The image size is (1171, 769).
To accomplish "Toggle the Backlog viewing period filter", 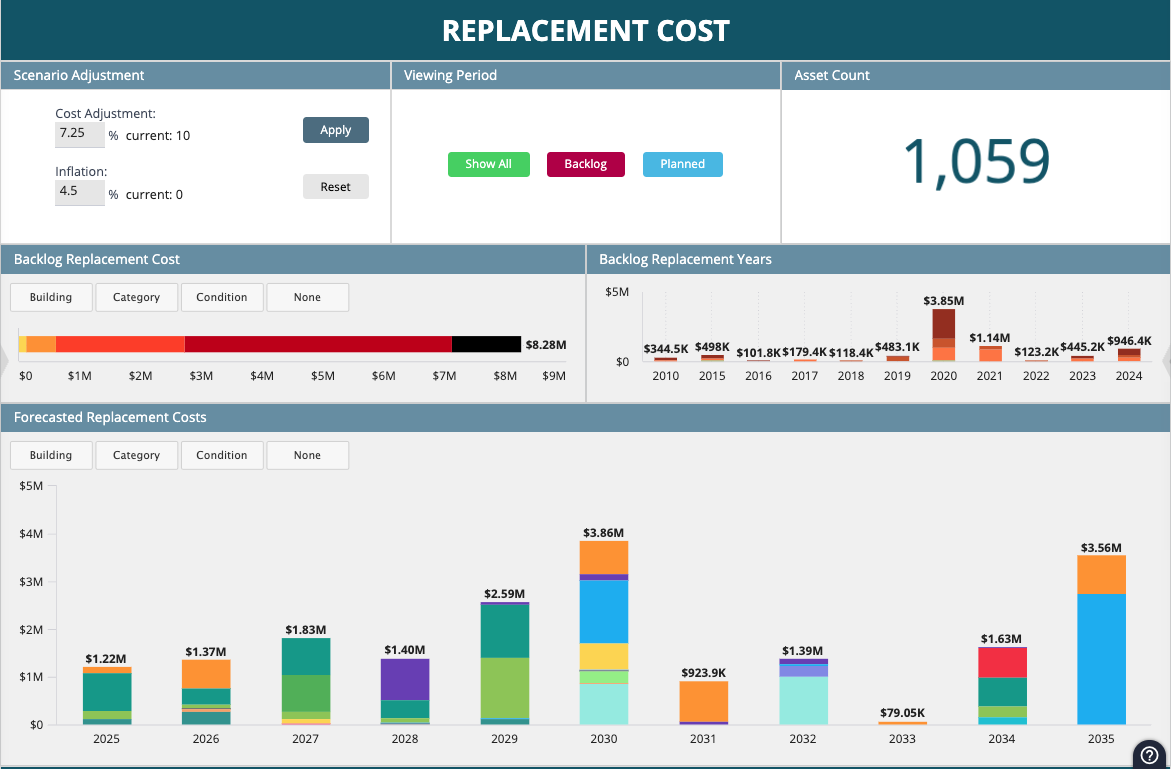I will pyautogui.click(x=585, y=164).
